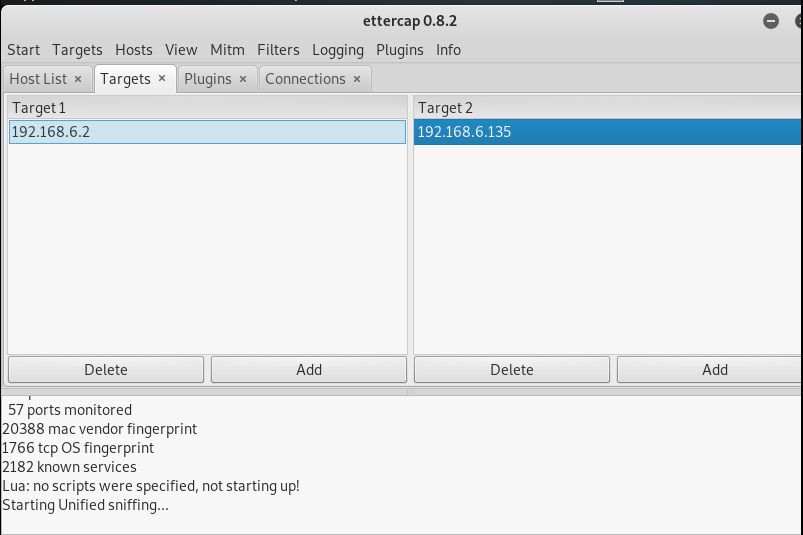Click the '57 ports monitored' log line
The width and height of the screenshot is (803, 535).
coord(70,410)
